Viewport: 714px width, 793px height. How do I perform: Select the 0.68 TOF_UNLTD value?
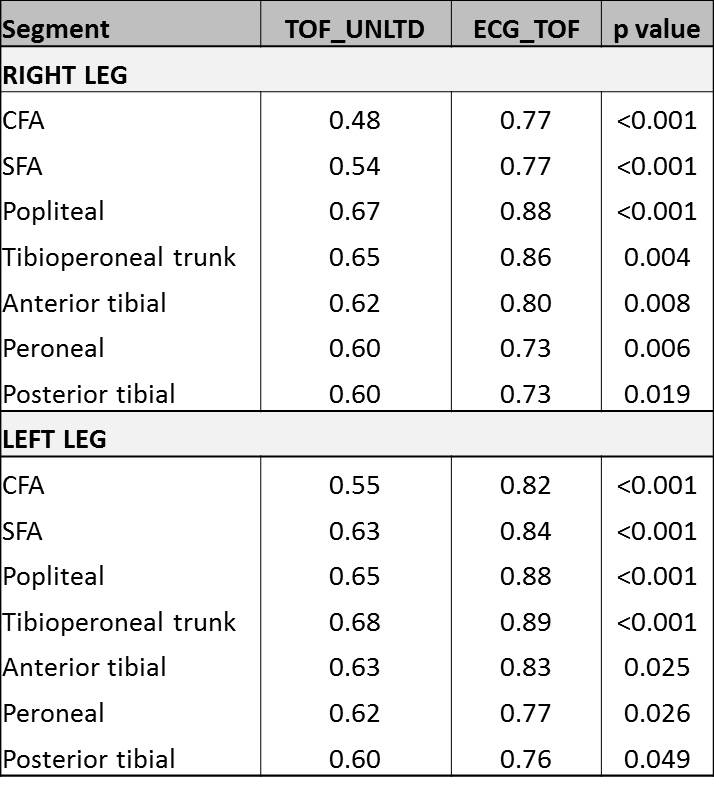pos(355,622)
